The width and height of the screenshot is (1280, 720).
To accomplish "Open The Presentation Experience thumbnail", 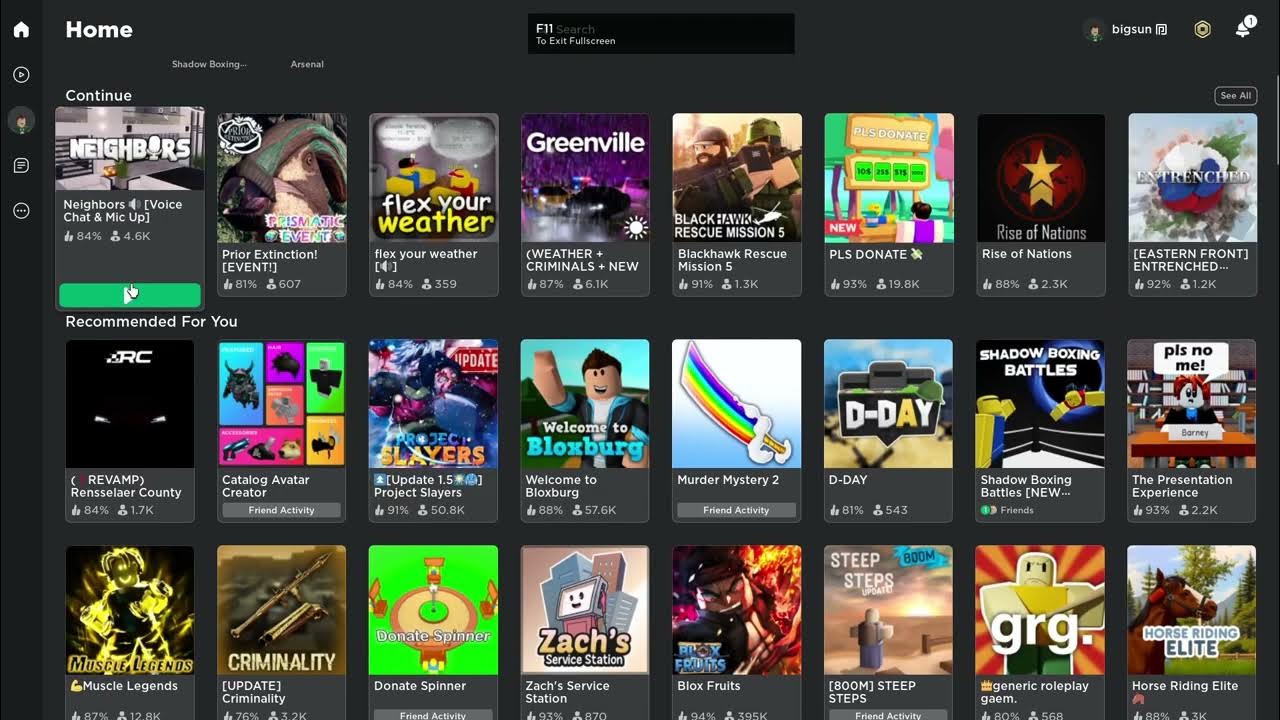I will coord(1192,404).
